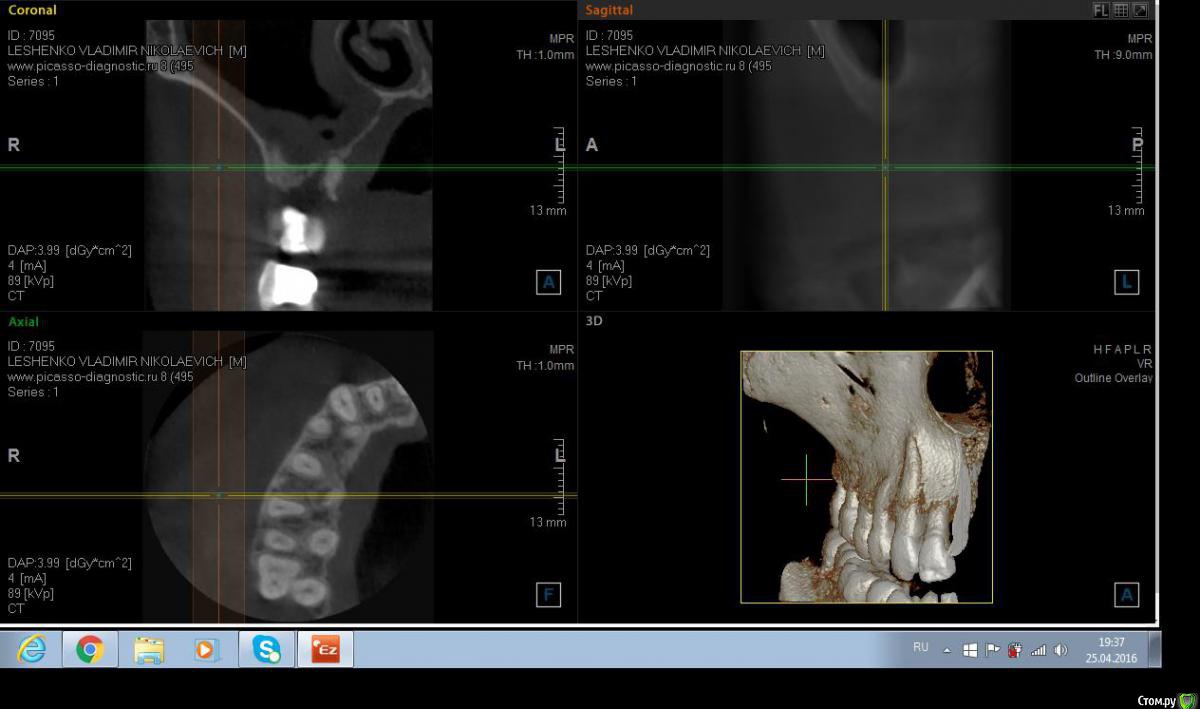Screen dimensions: 1200x709
Task: Open the Ez3D application on the taskbar
Action: pyautogui.click(x=326, y=650)
